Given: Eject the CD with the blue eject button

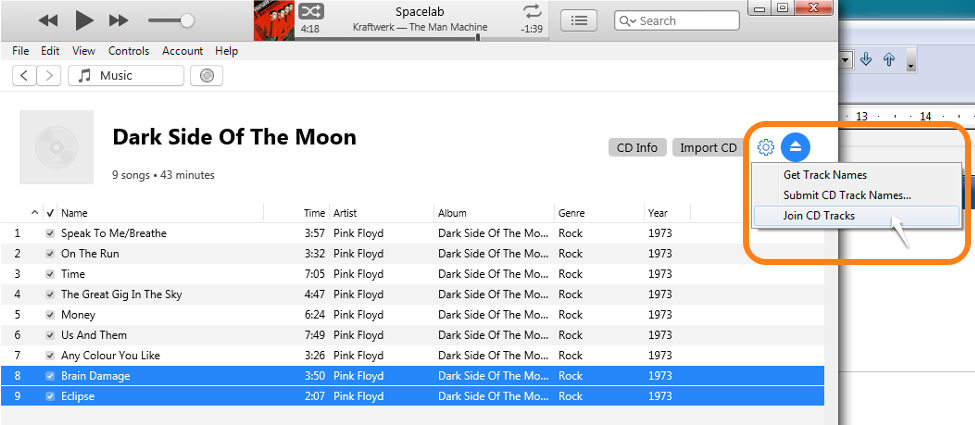Looking at the screenshot, I should pyautogui.click(x=795, y=147).
